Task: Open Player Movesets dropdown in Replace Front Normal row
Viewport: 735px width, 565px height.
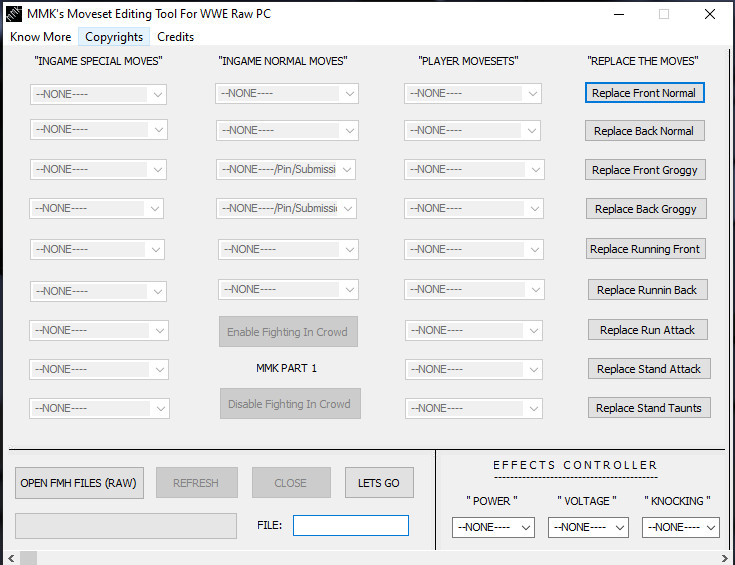Action: (x=473, y=93)
